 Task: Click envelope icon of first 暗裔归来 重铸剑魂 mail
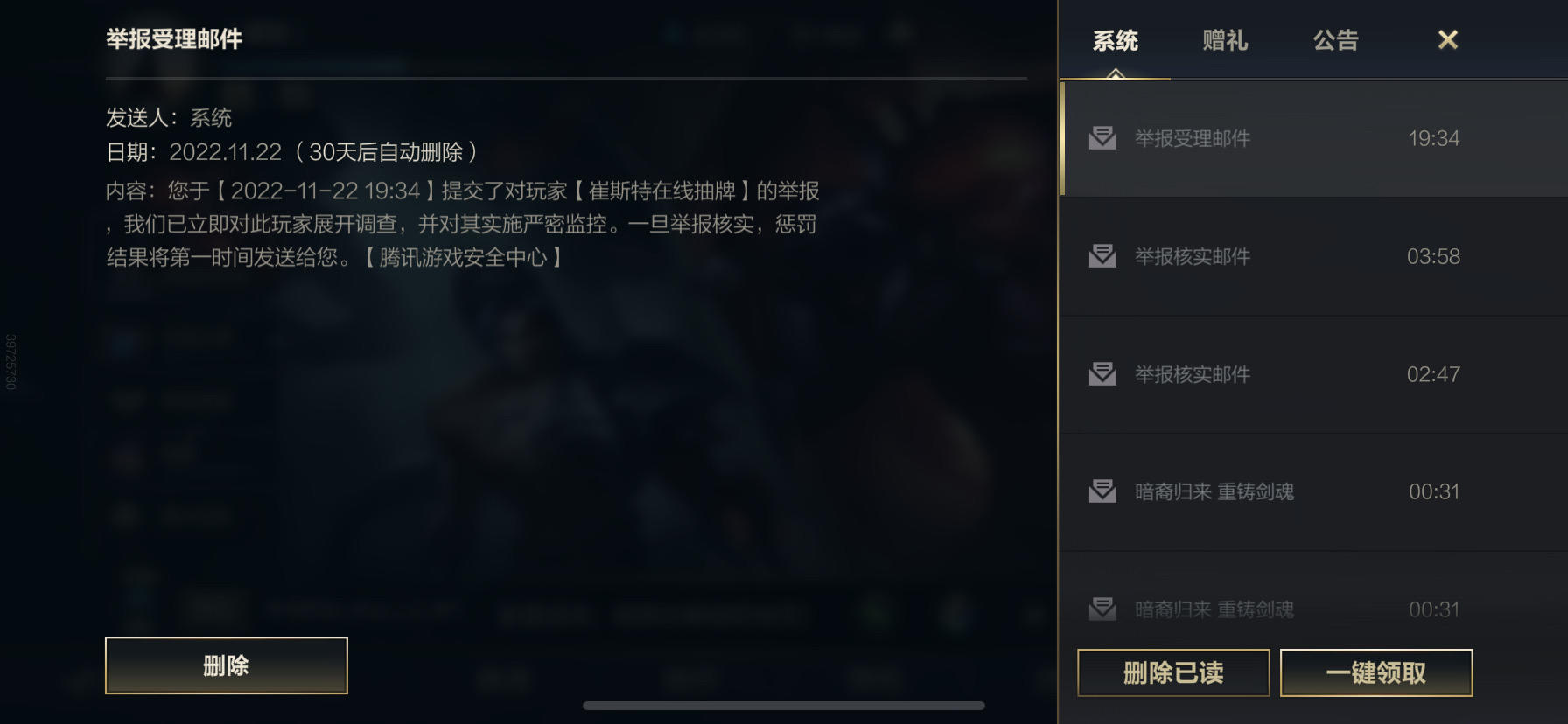pyautogui.click(x=1102, y=491)
